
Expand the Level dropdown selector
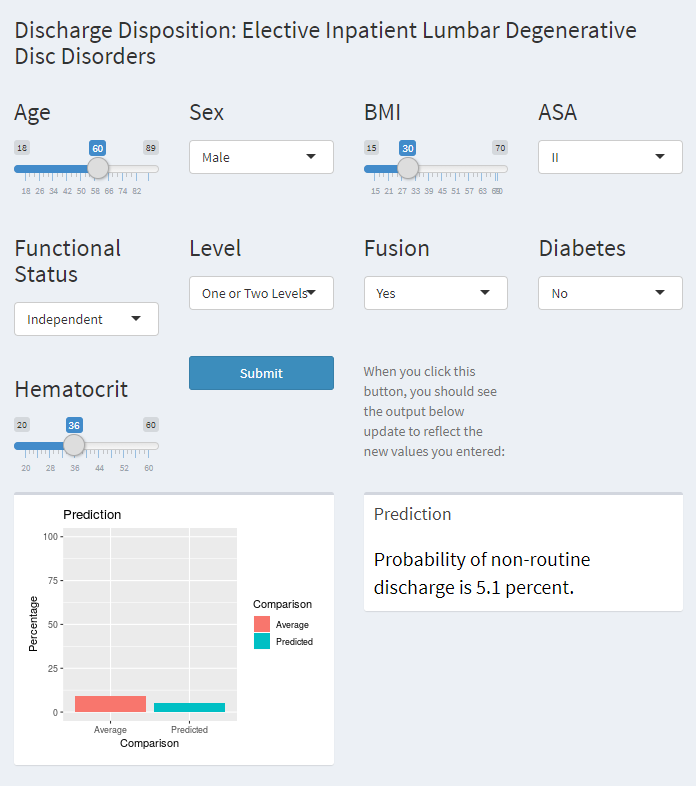point(260,293)
